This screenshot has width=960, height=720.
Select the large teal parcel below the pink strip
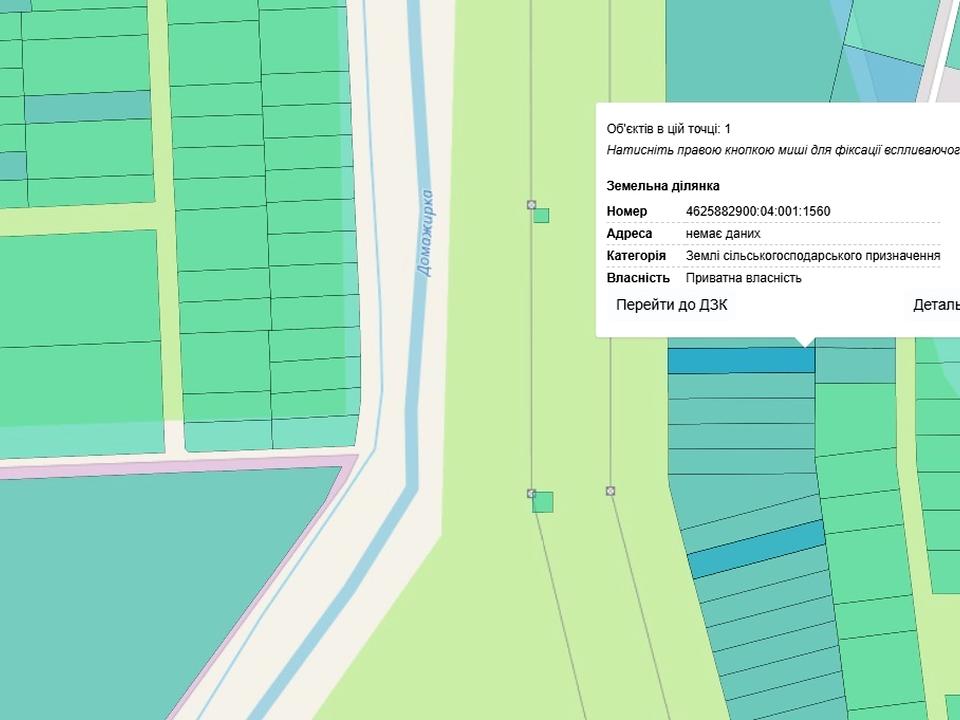[150, 580]
